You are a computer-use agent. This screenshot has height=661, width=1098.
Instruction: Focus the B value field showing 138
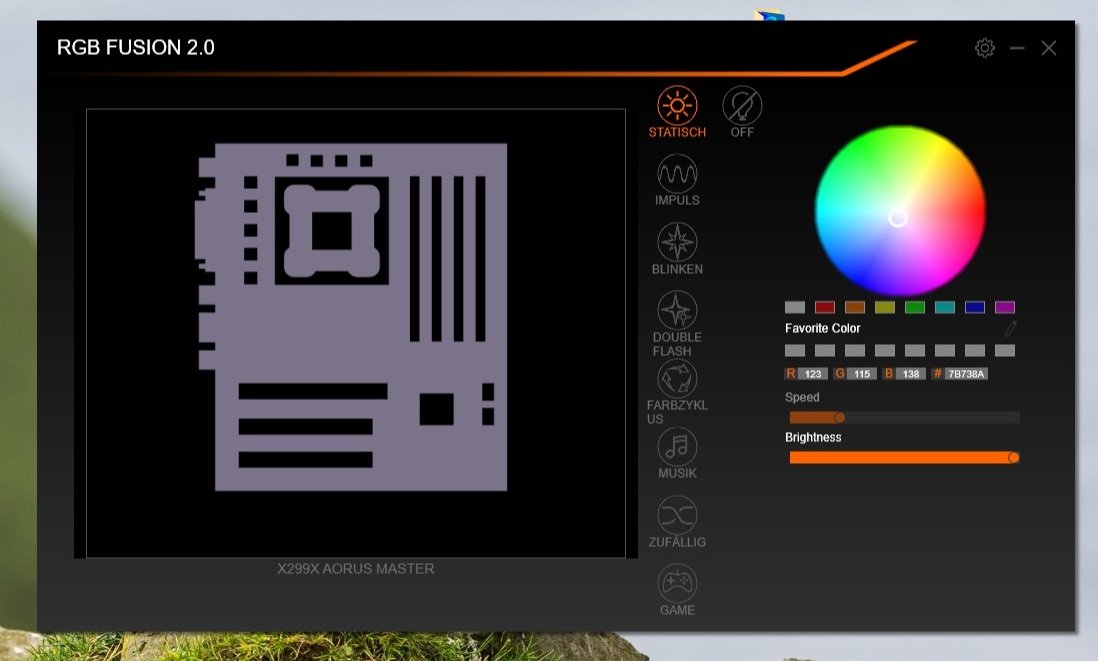(910, 374)
